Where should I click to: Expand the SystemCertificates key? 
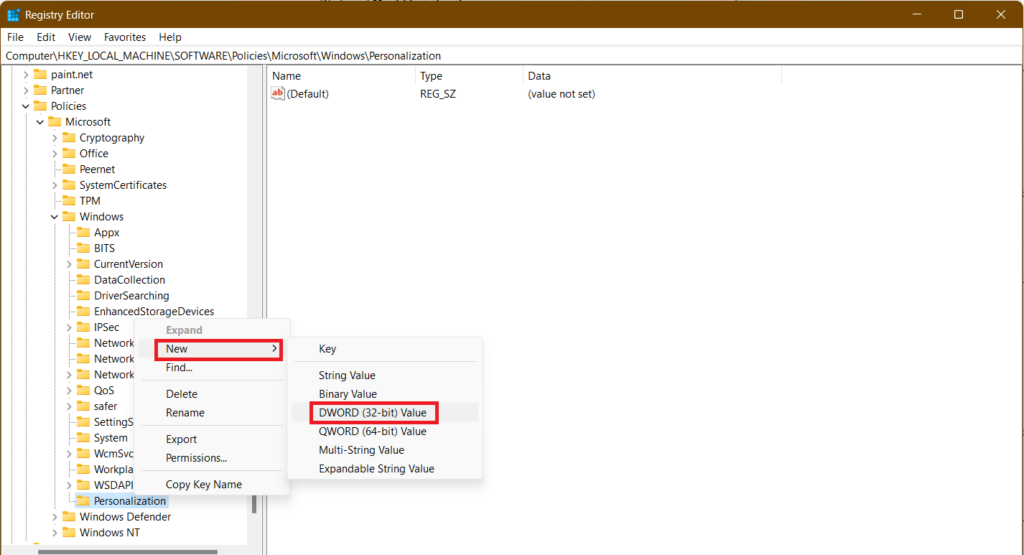pos(55,185)
